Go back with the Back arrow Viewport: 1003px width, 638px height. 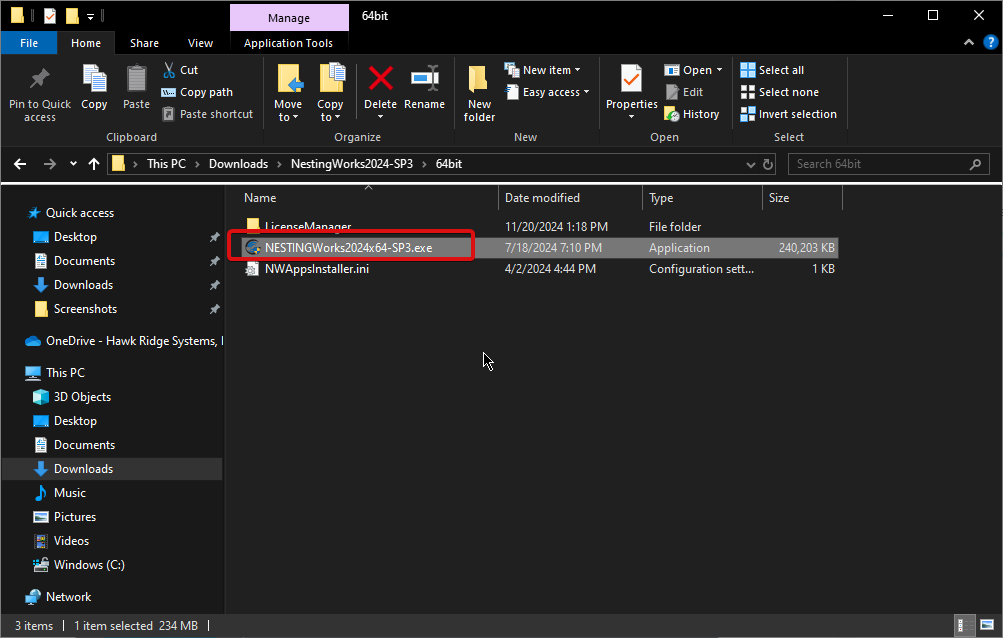coord(20,164)
